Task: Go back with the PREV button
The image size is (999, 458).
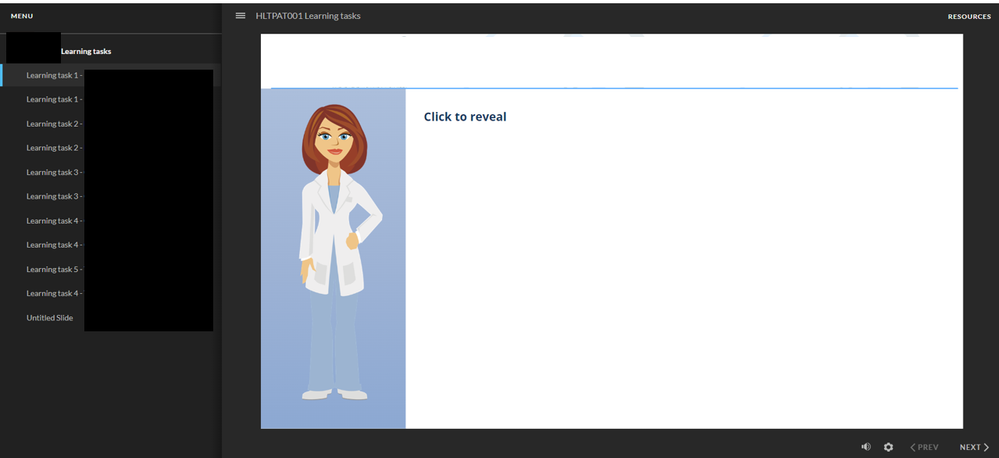Action: [x=924, y=447]
